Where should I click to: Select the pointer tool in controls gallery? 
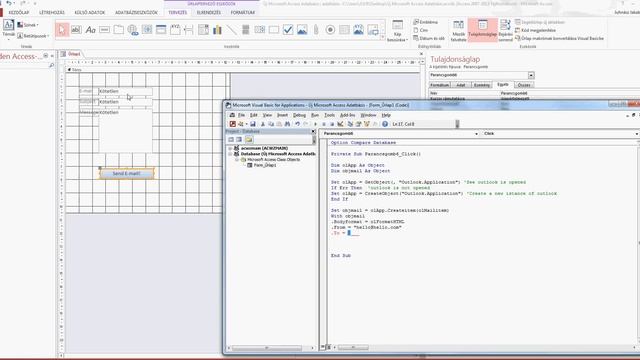pos(62,30)
